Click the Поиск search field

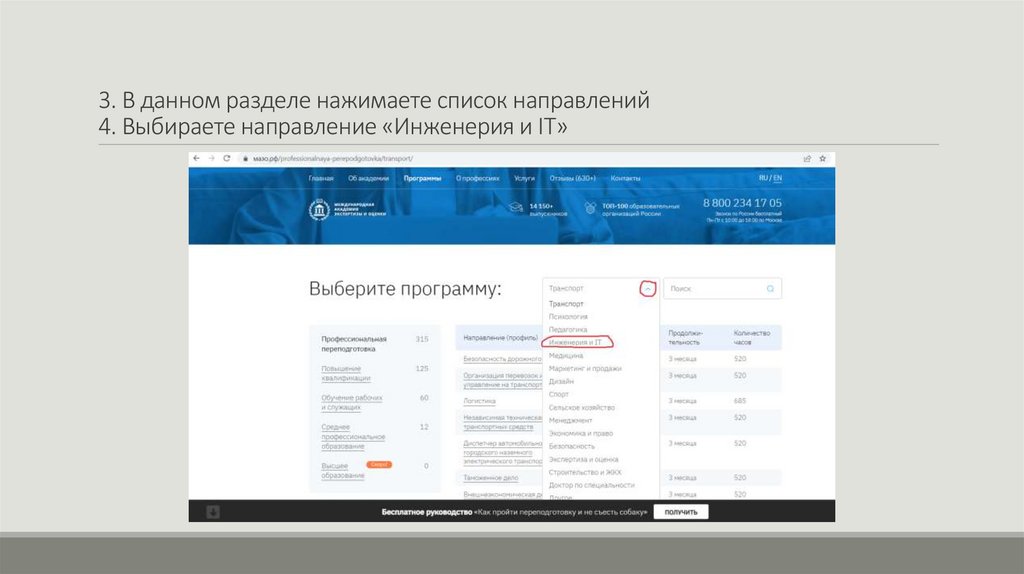[722, 289]
